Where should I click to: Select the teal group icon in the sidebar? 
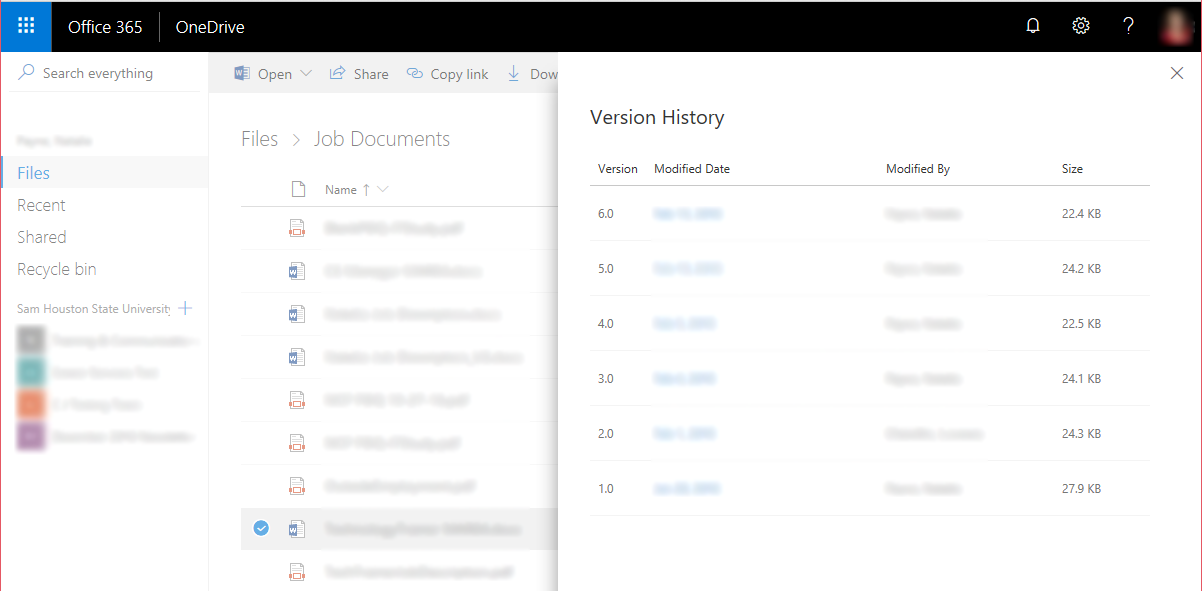point(31,372)
